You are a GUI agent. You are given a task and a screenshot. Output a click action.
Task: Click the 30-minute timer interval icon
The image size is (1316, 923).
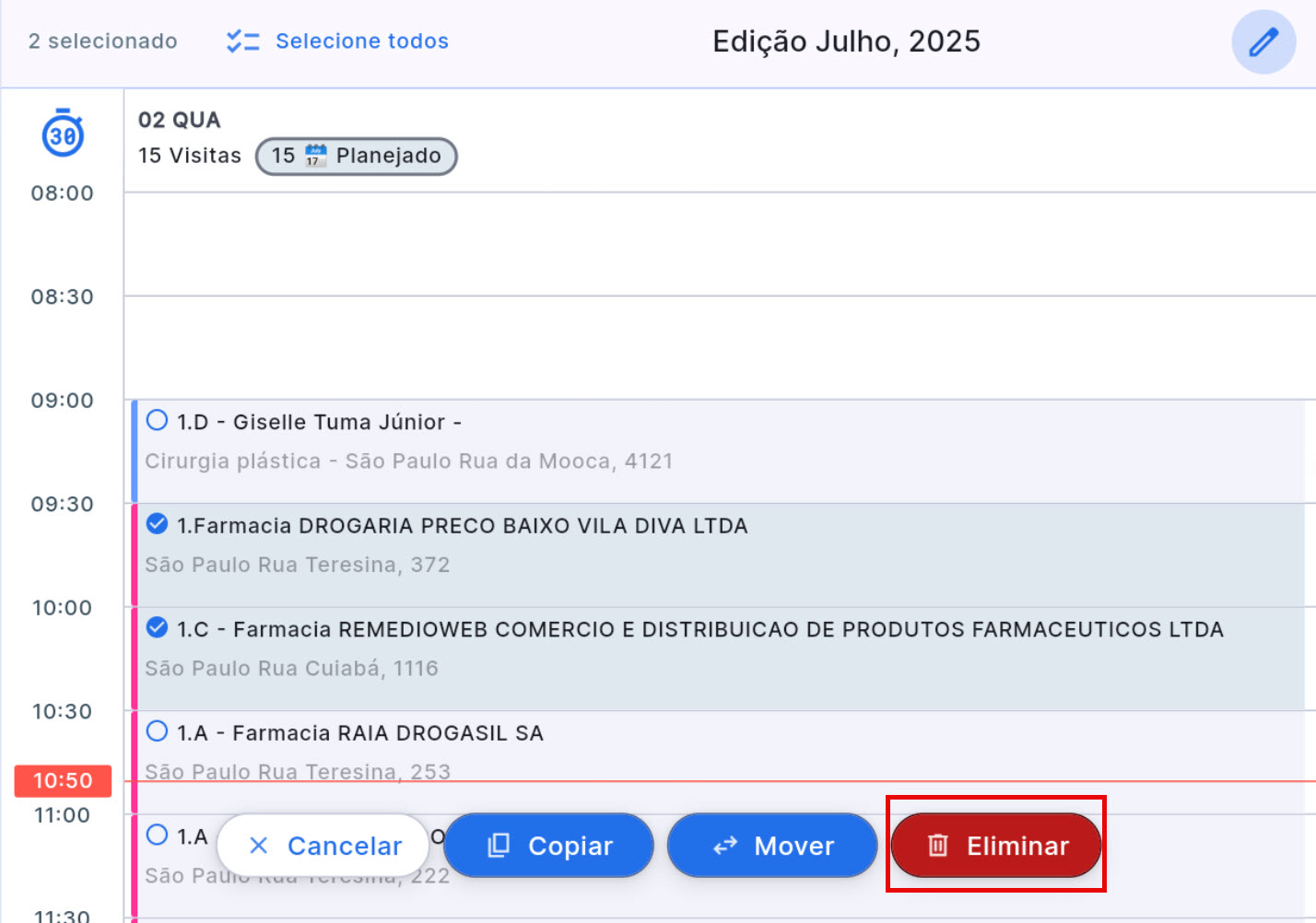(x=63, y=134)
